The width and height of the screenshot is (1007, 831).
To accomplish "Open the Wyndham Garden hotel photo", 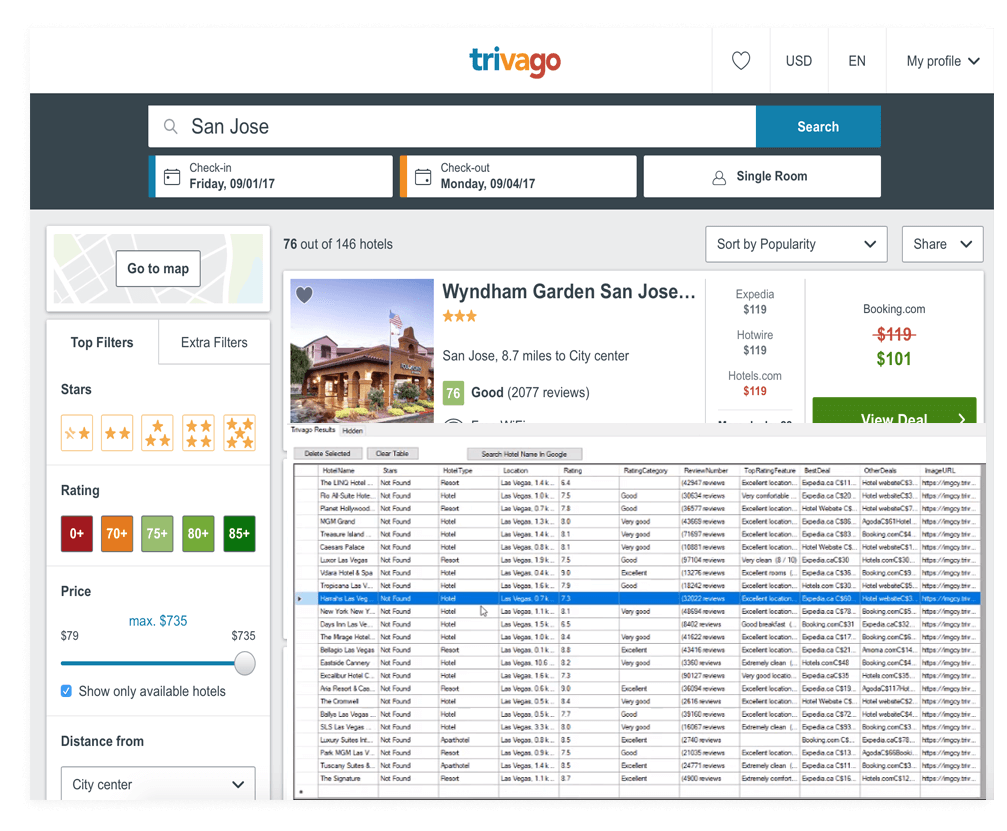I will (x=362, y=351).
